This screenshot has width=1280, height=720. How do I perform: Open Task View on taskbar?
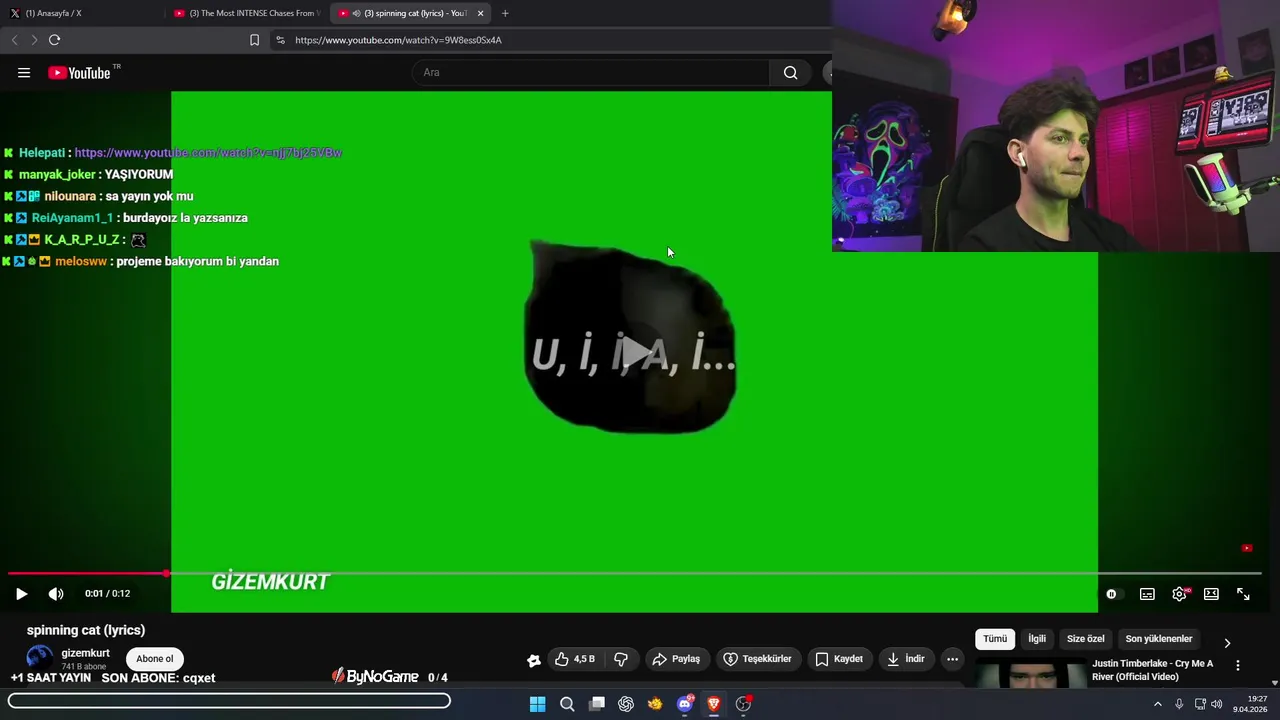tap(597, 704)
